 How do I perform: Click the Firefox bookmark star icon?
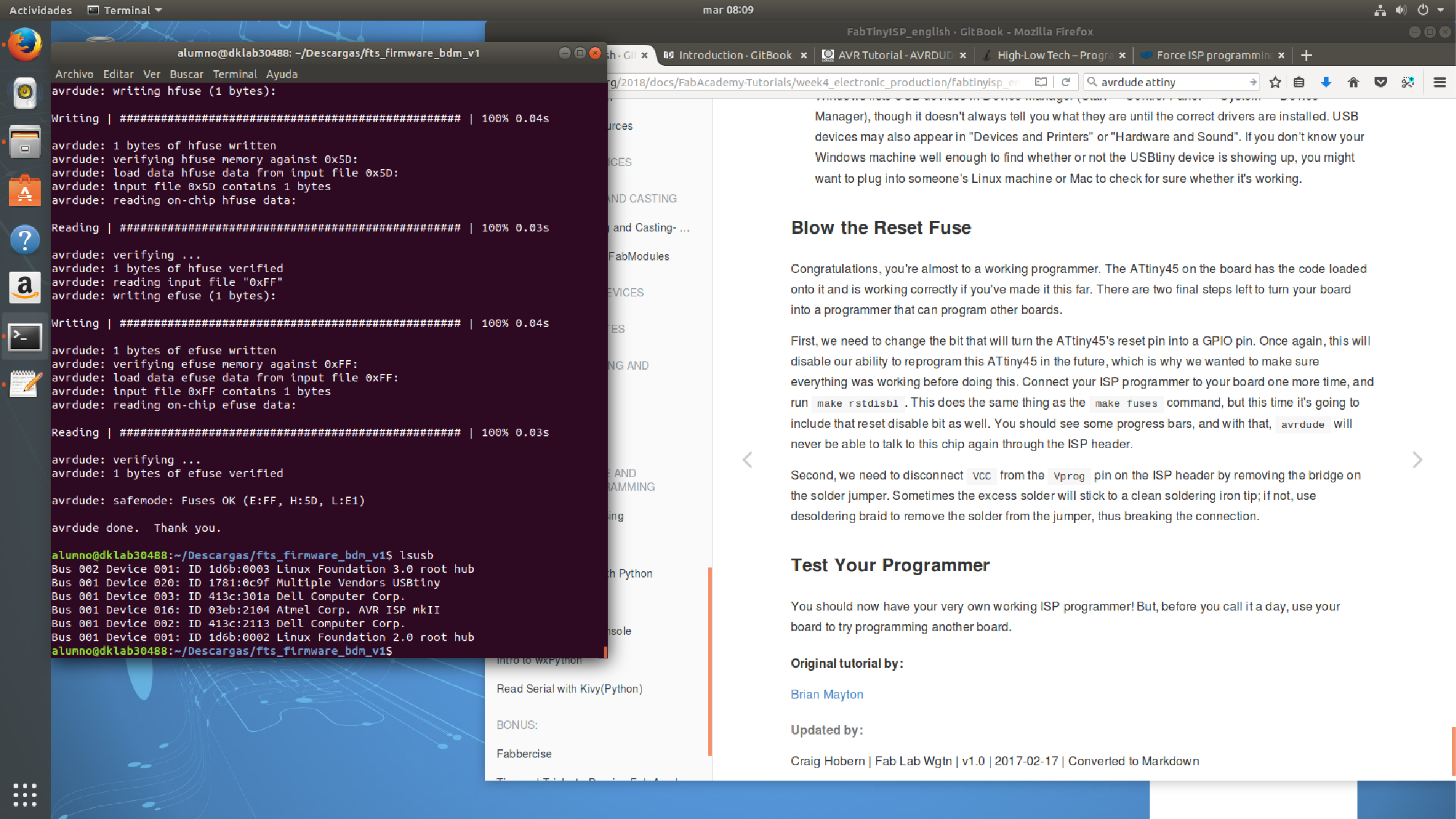click(1275, 82)
